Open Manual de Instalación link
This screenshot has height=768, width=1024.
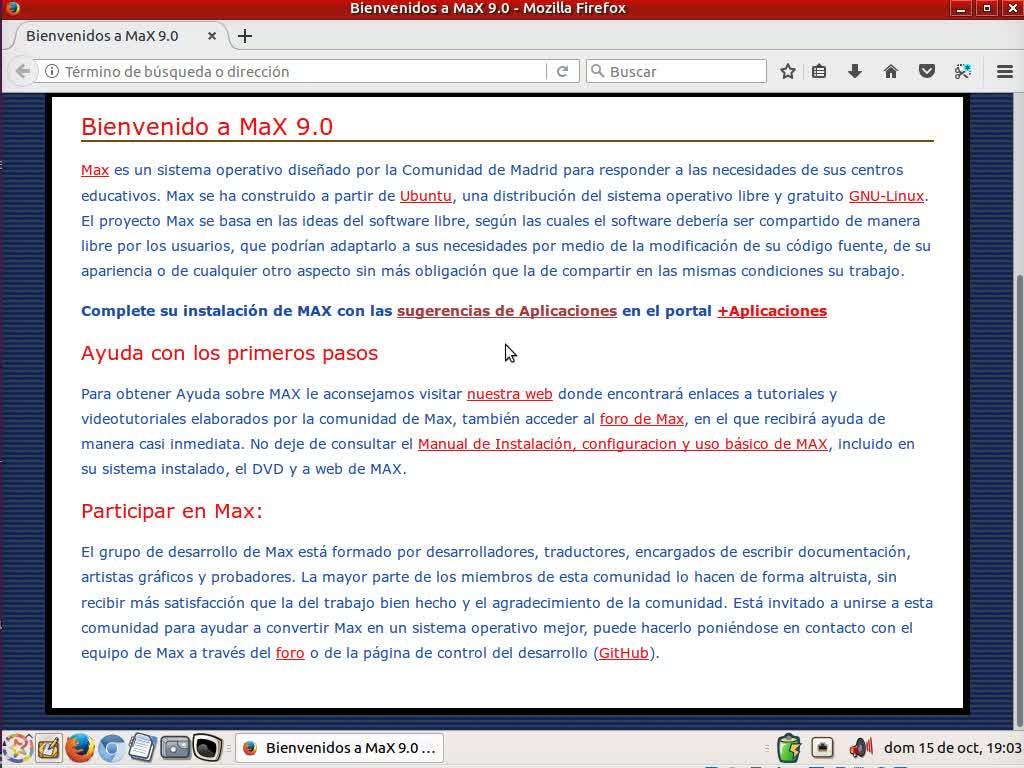pyautogui.click(x=622, y=444)
